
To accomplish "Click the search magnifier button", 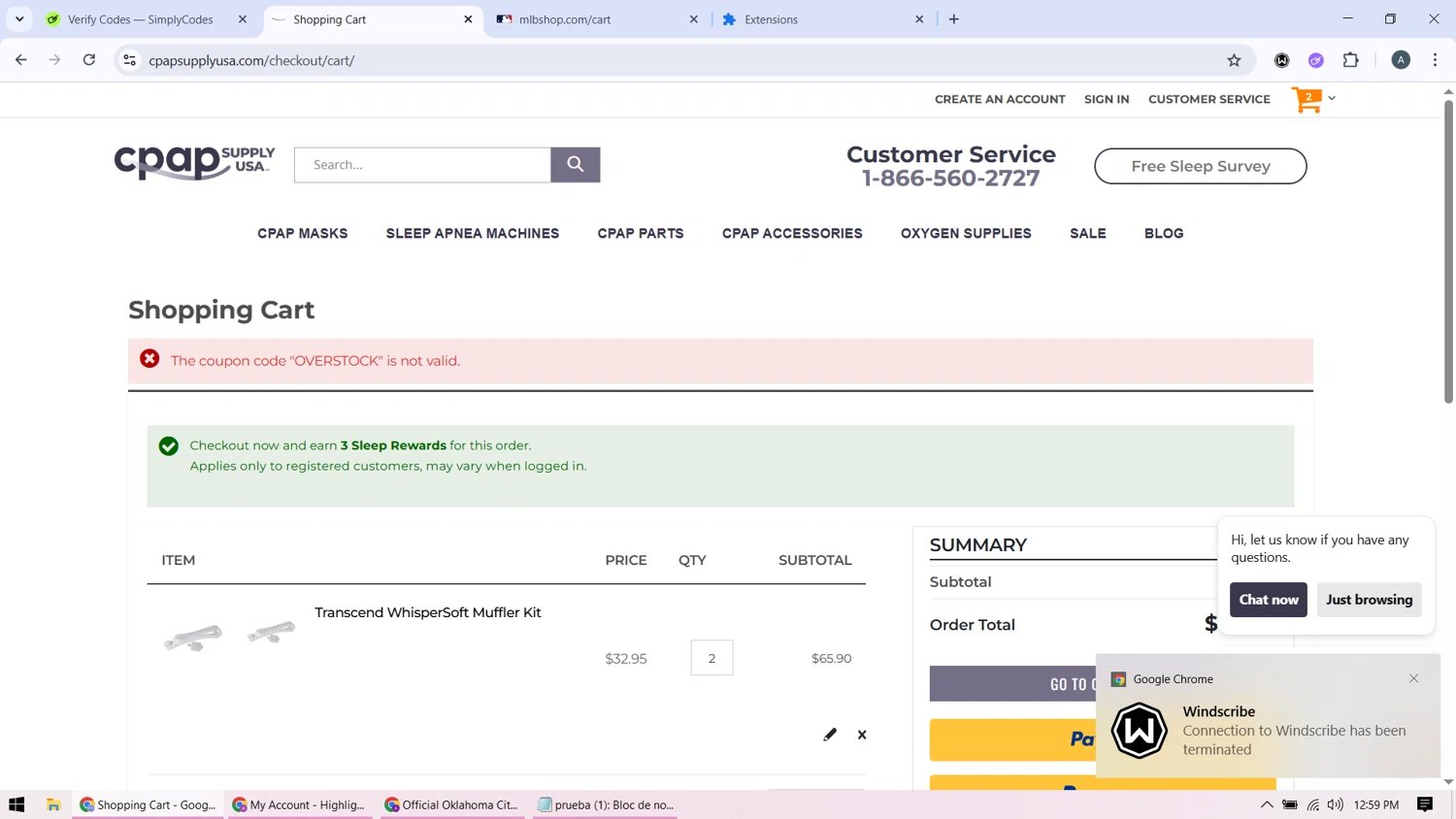I will click(575, 165).
